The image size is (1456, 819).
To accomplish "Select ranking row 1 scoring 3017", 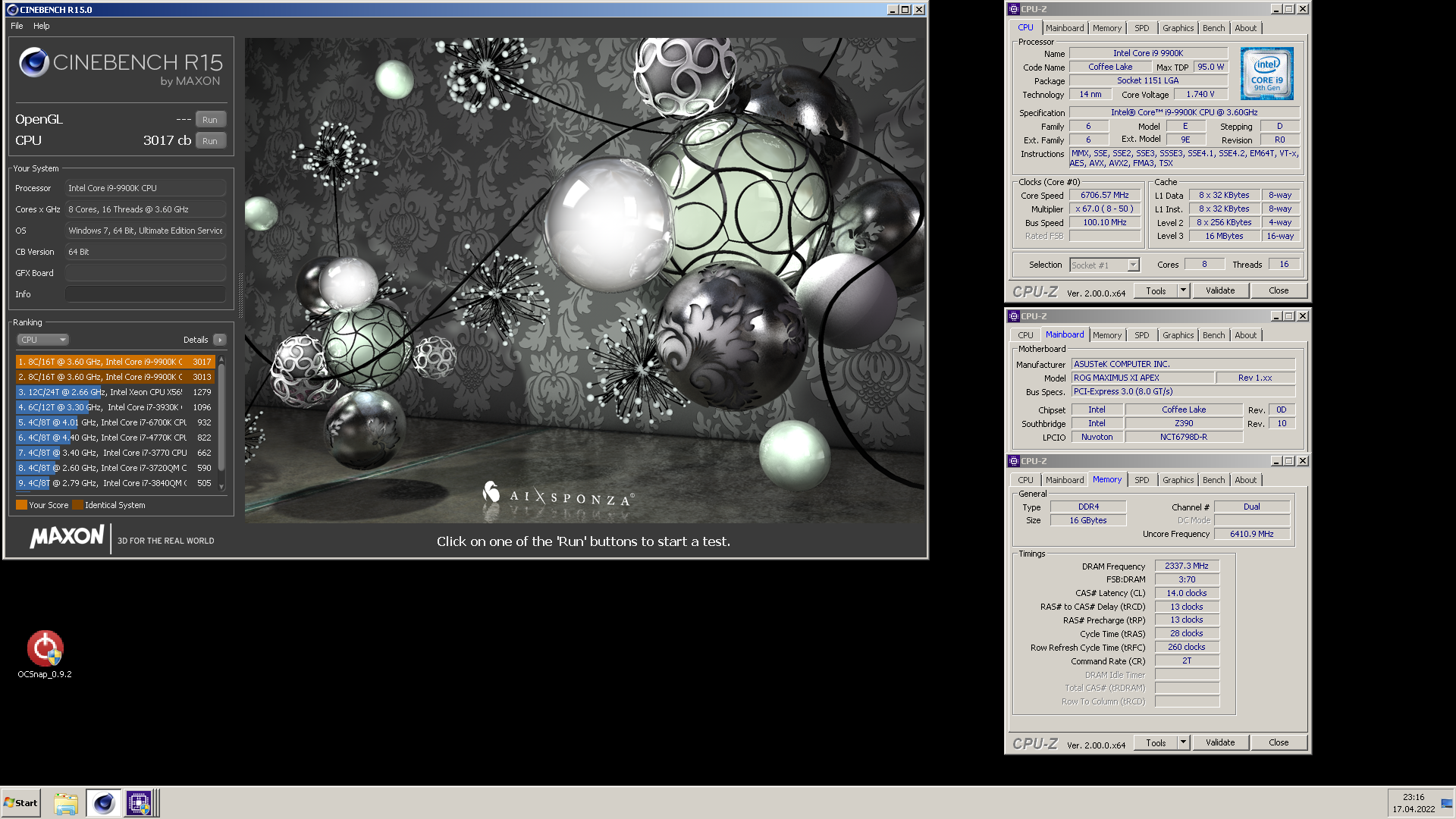I will [115, 362].
